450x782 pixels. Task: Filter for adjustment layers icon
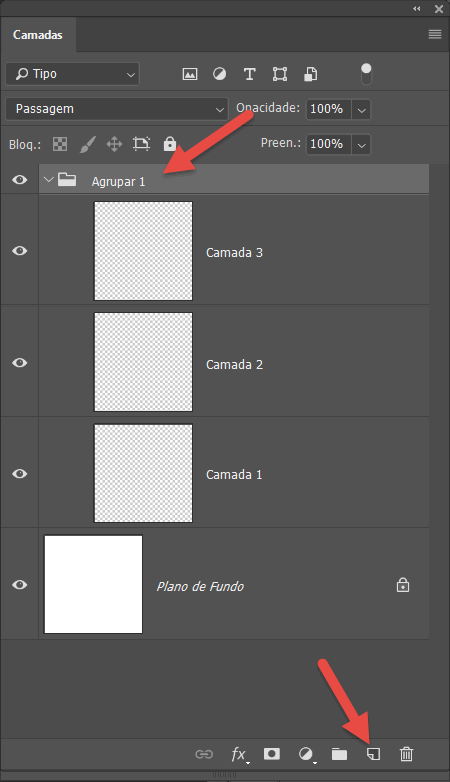(x=220, y=74)
